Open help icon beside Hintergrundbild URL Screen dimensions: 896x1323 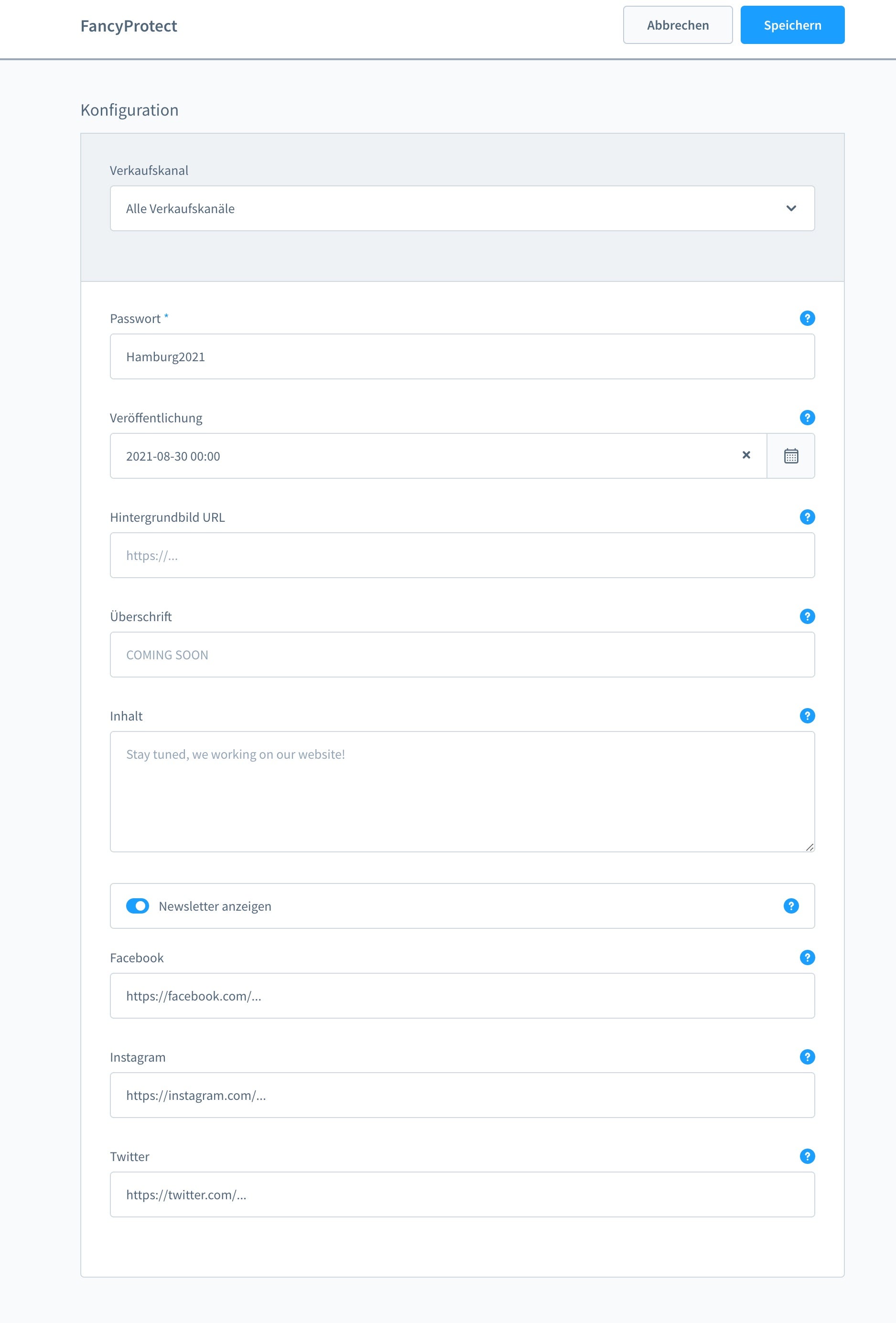click(807, 517)
